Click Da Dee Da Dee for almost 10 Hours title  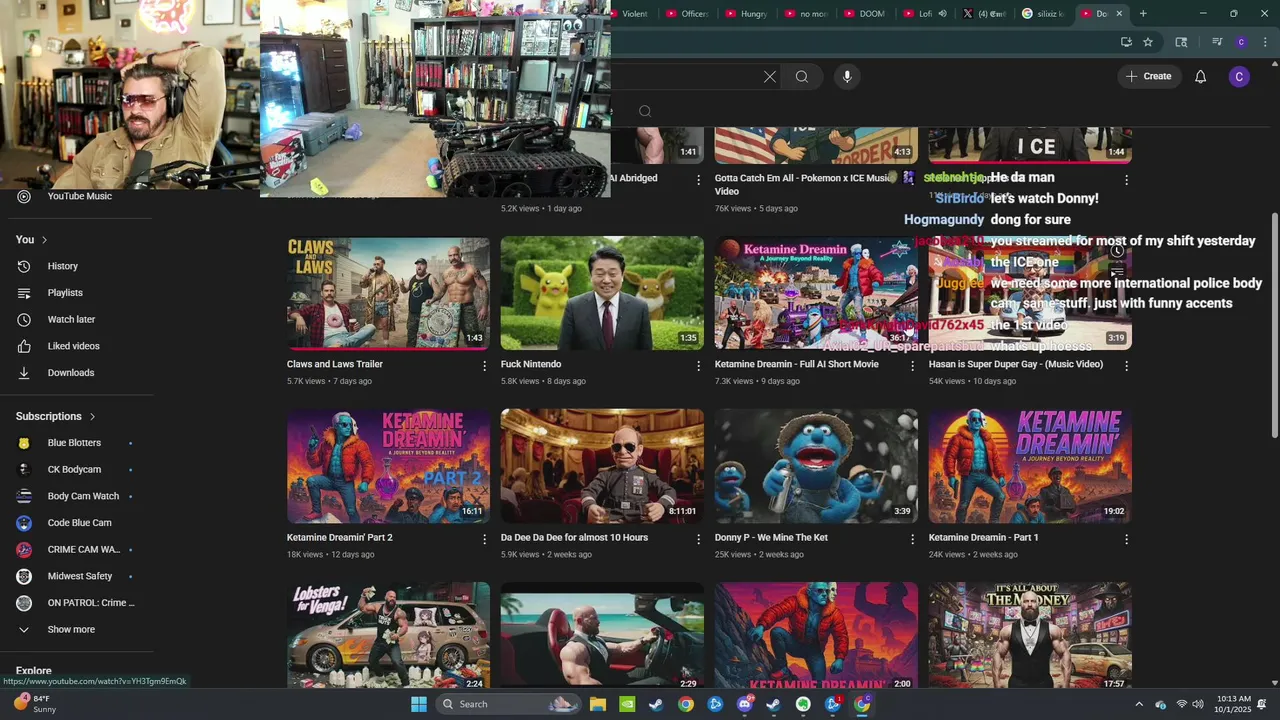click(574, 537)
